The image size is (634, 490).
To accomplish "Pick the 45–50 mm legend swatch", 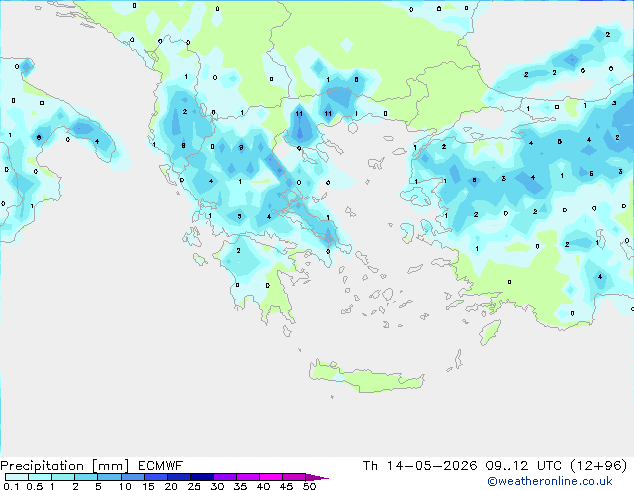I will coord(294,477).
